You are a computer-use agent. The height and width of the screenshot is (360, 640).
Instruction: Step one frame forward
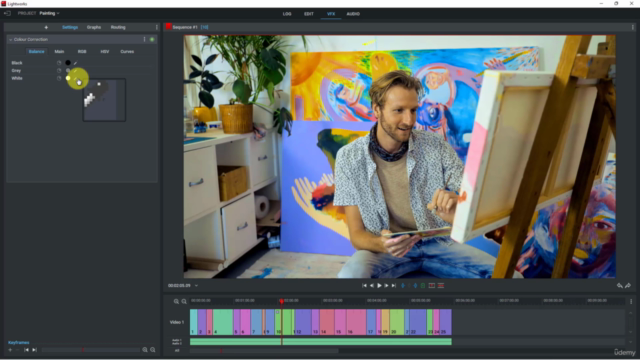386,286
